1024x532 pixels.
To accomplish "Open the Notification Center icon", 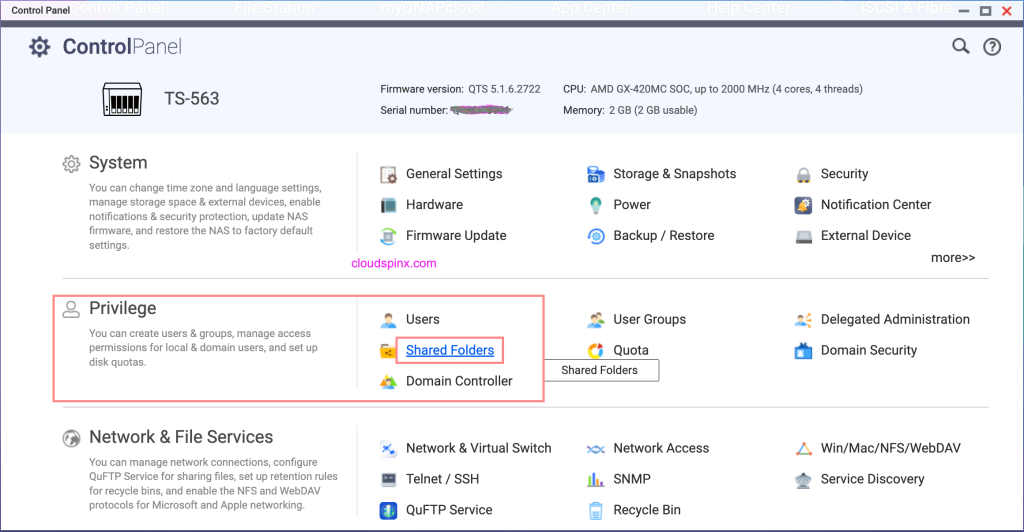I will [803, 205].
